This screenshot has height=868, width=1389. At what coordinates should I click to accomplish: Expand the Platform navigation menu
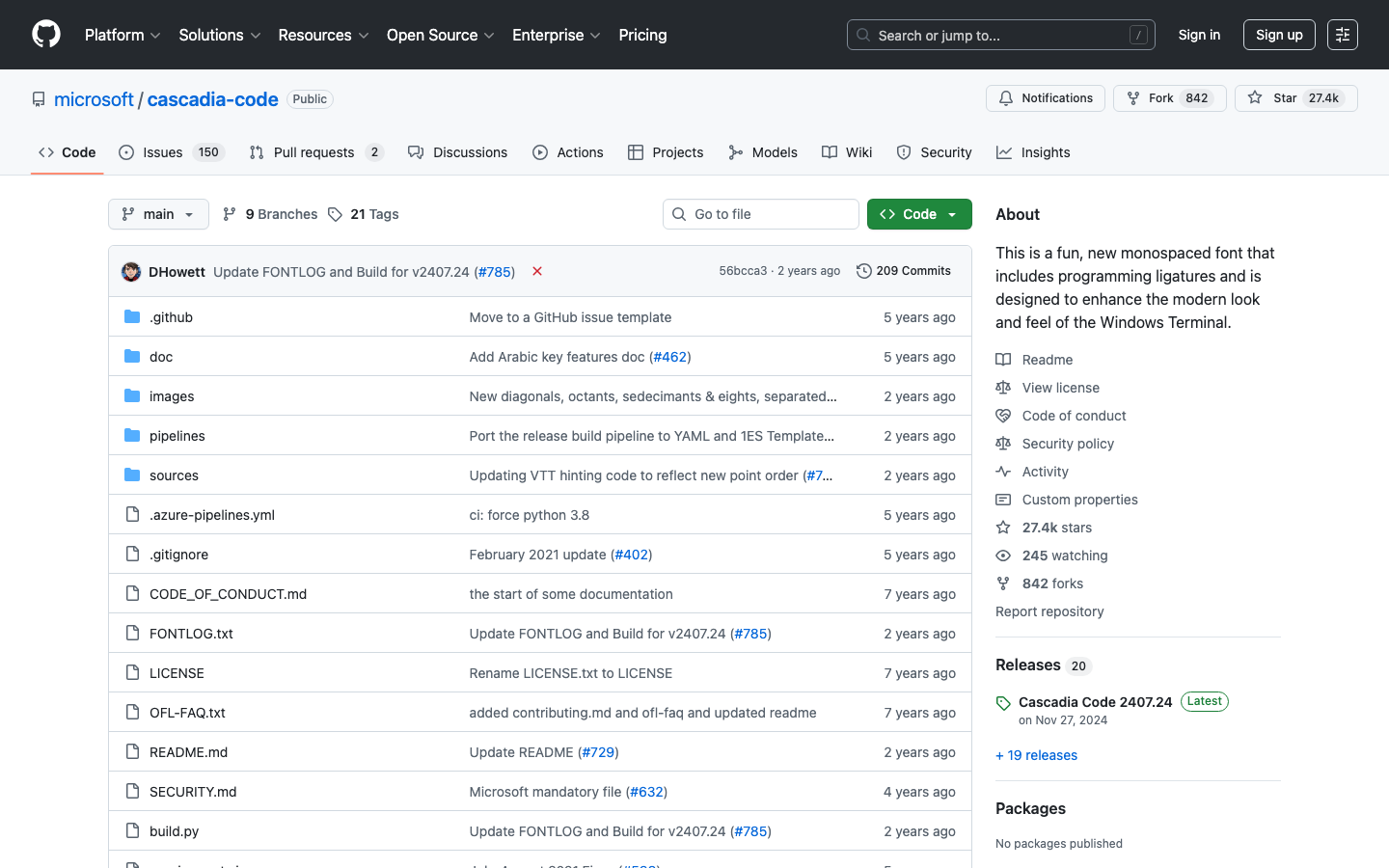[x=123, y=35]
